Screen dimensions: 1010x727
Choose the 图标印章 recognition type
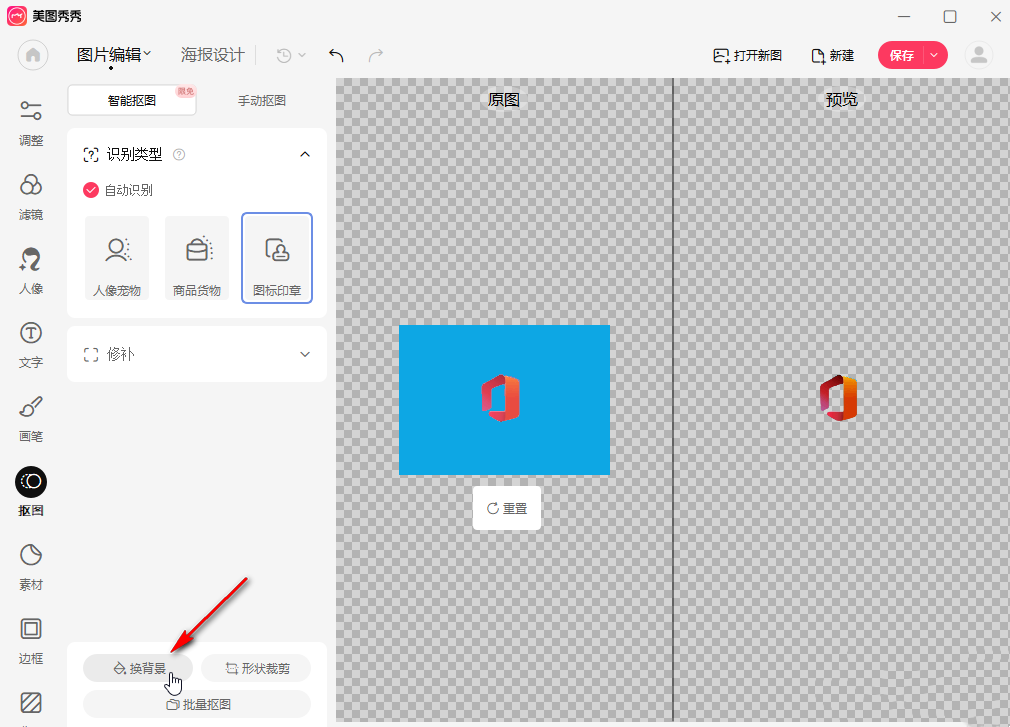point(277,258)
